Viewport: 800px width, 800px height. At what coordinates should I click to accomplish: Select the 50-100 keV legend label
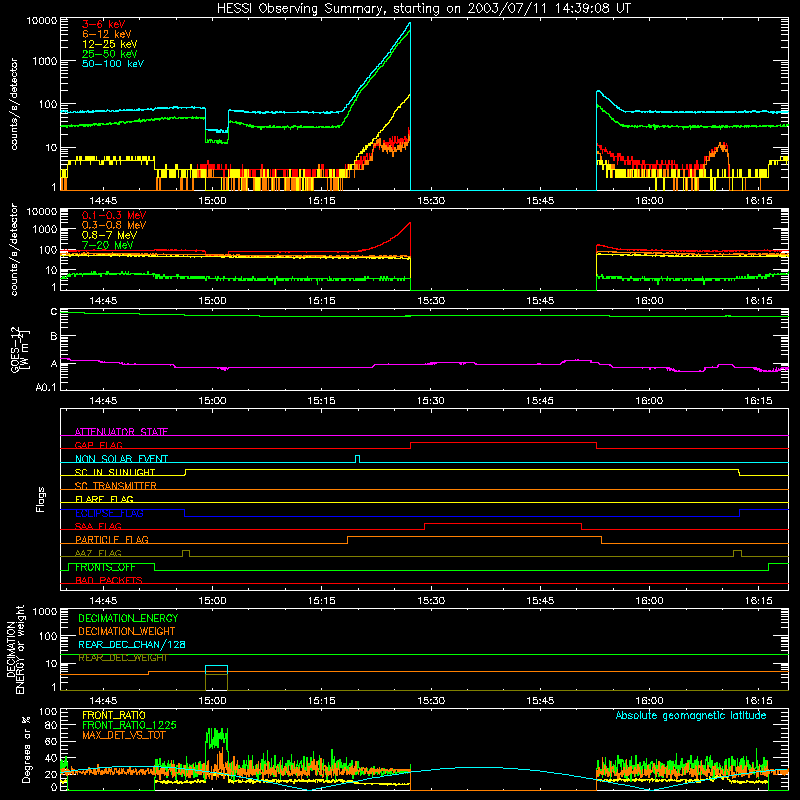click(113, 64)
